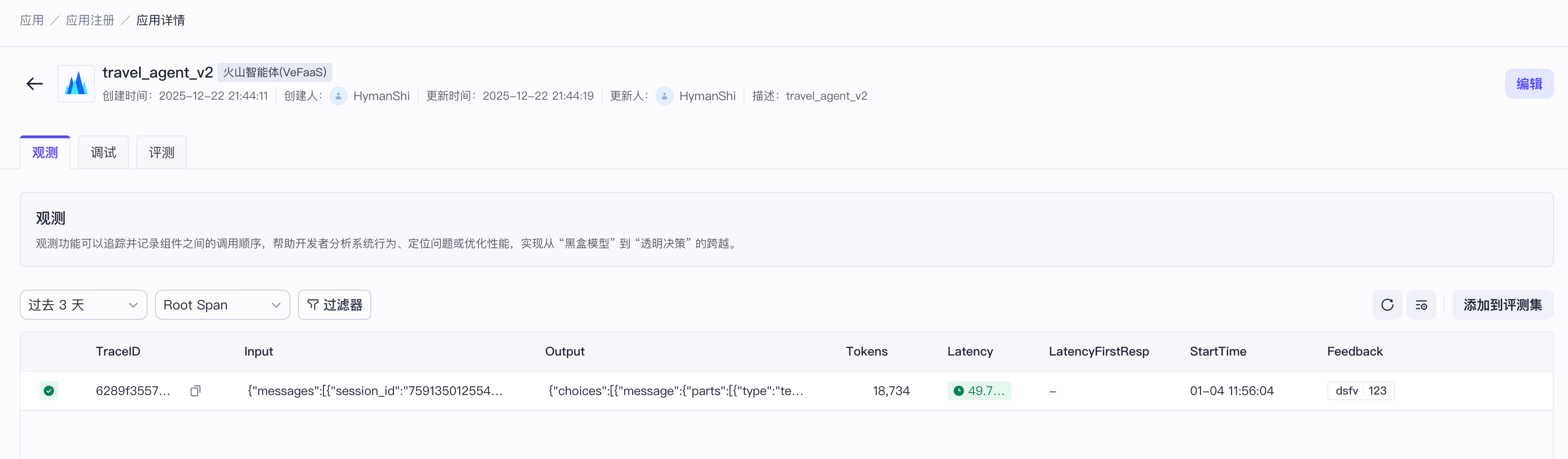Switch to the 观测 tab
The height and width of the screenshot is (459, 1568).
tap(45, 152)
